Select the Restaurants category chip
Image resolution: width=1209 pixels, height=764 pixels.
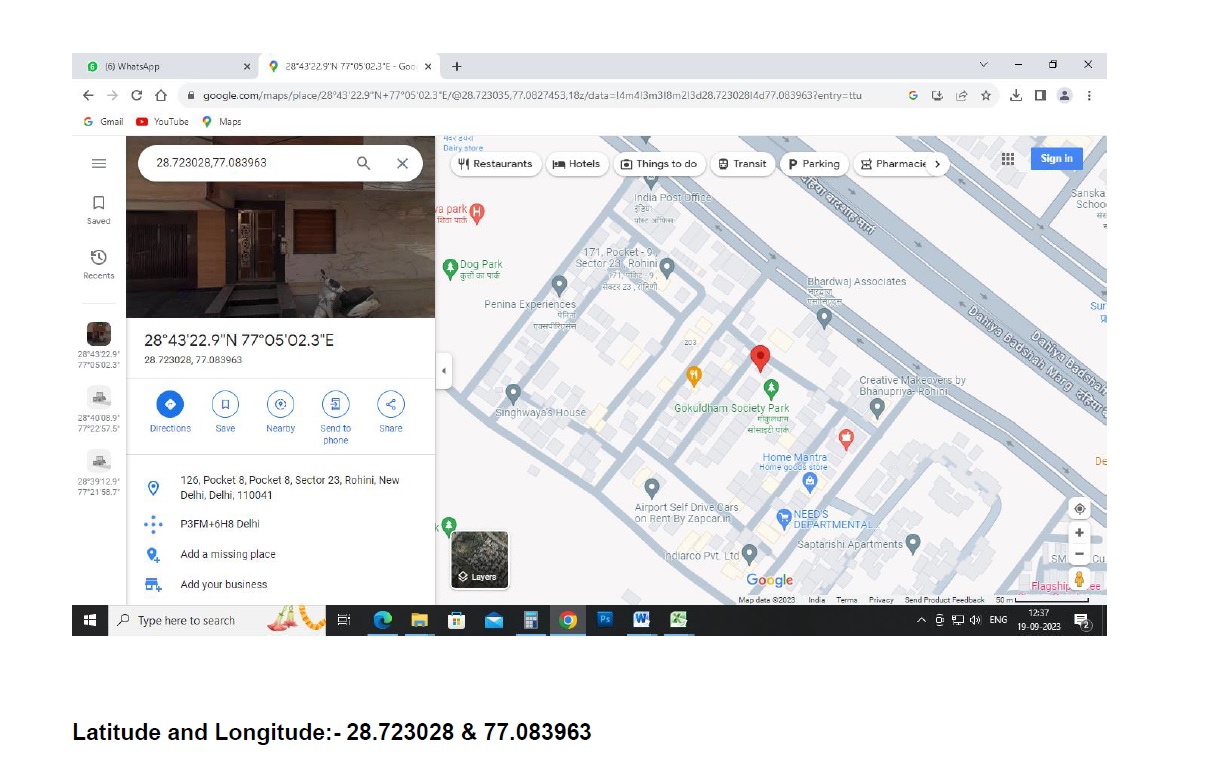496,164
